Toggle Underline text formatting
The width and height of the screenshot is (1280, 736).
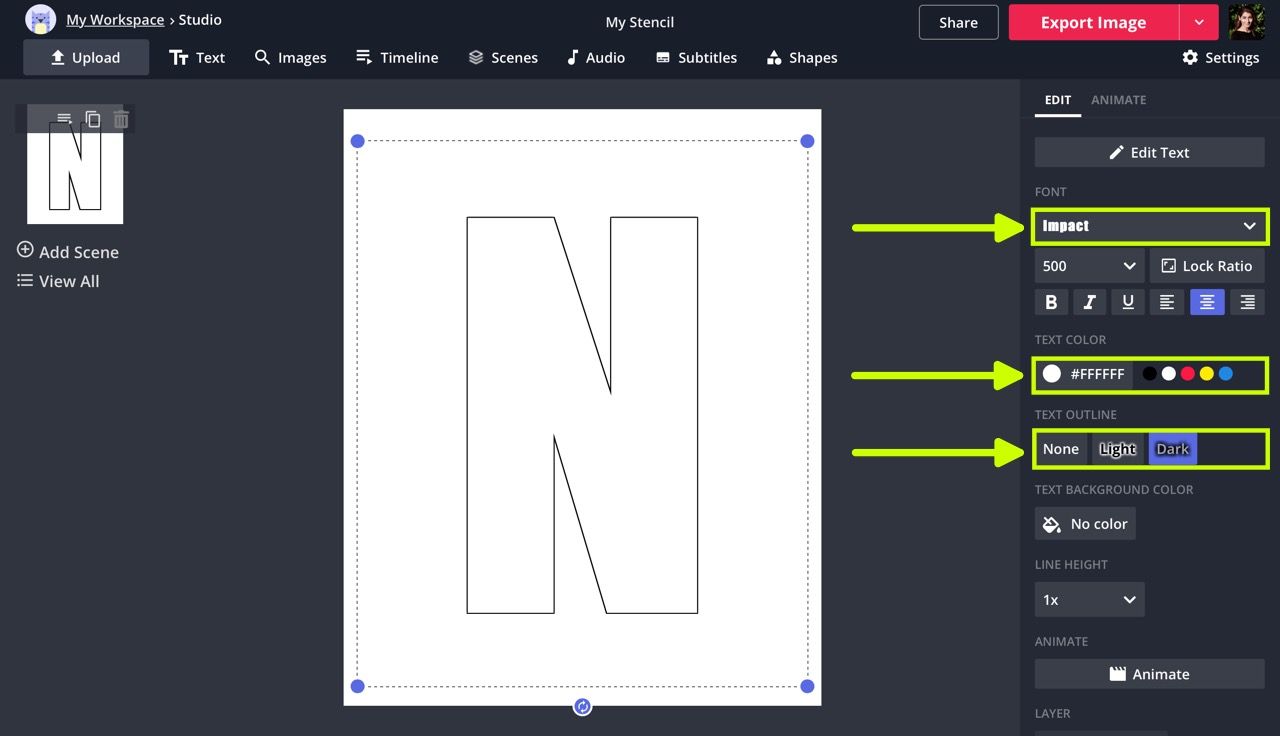point(1128,302)
